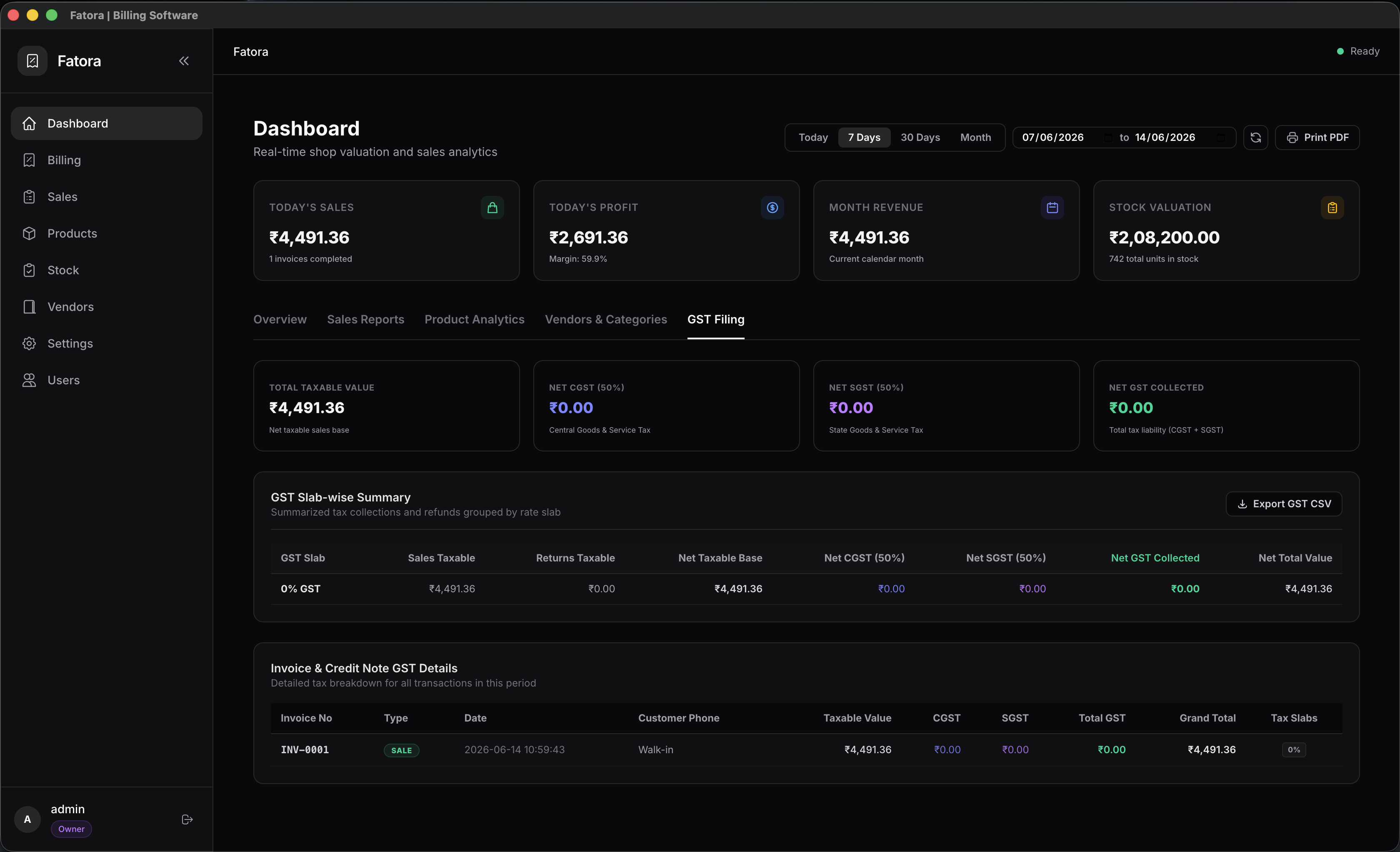This screenshot has width=1400, height=852.
Task: Click the yellow macOS minimize window button
Action: [x=32, y=15]
